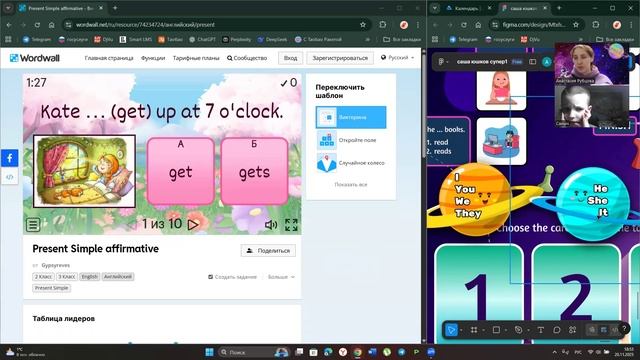The width and height of the screenshot is (640, 360).
Task: Open tab search dropdown in Wordwall browser
Action: click(x=8, y=8)
